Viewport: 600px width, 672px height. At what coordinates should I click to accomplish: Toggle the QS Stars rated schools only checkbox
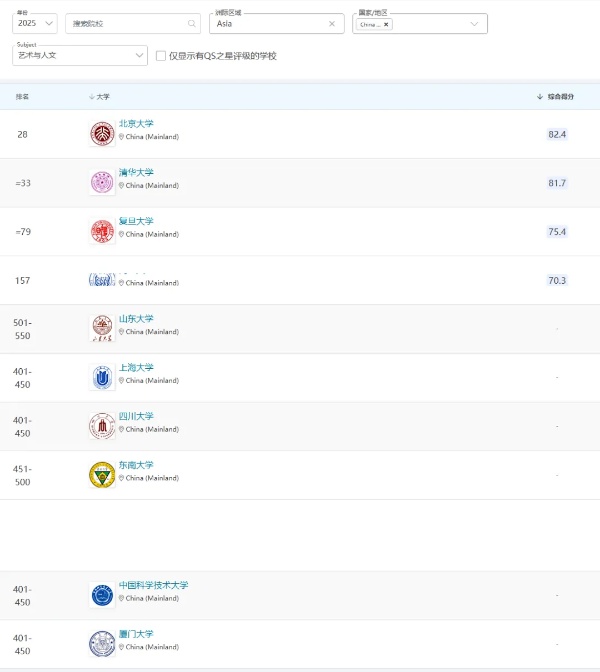pyautogui.click(x=160, y=56)
